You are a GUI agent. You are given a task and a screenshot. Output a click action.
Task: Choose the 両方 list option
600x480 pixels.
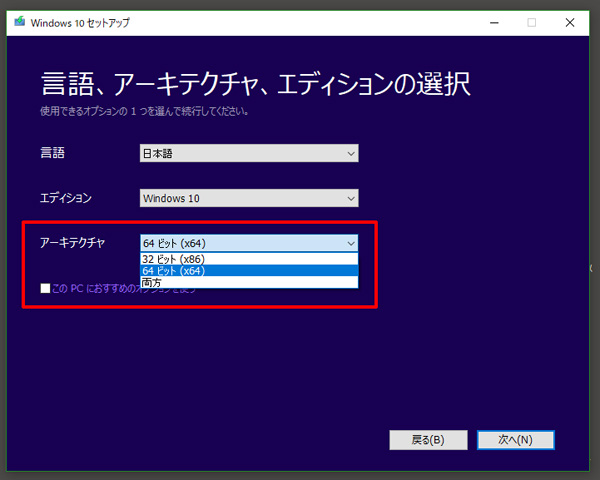tap(249, 282)
